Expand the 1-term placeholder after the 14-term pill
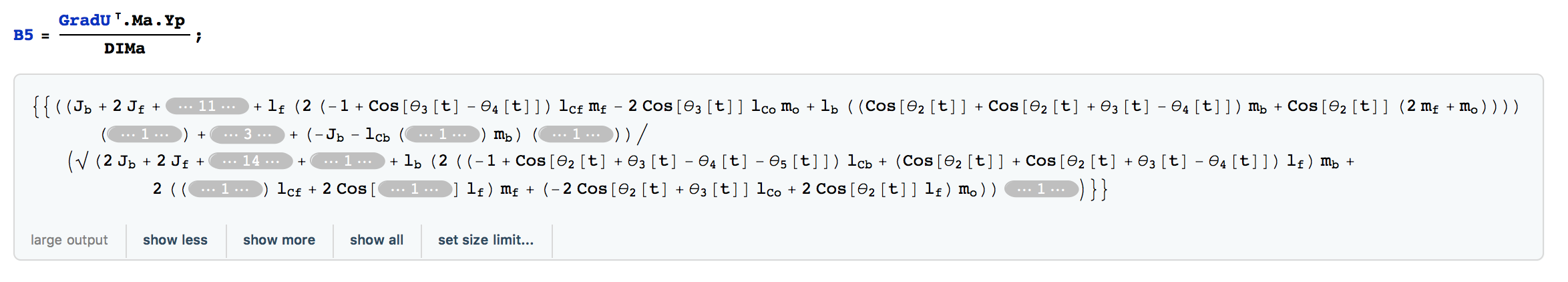This screenshot has width=1568, height=282. pyautogui.click(x=348, y=161)
